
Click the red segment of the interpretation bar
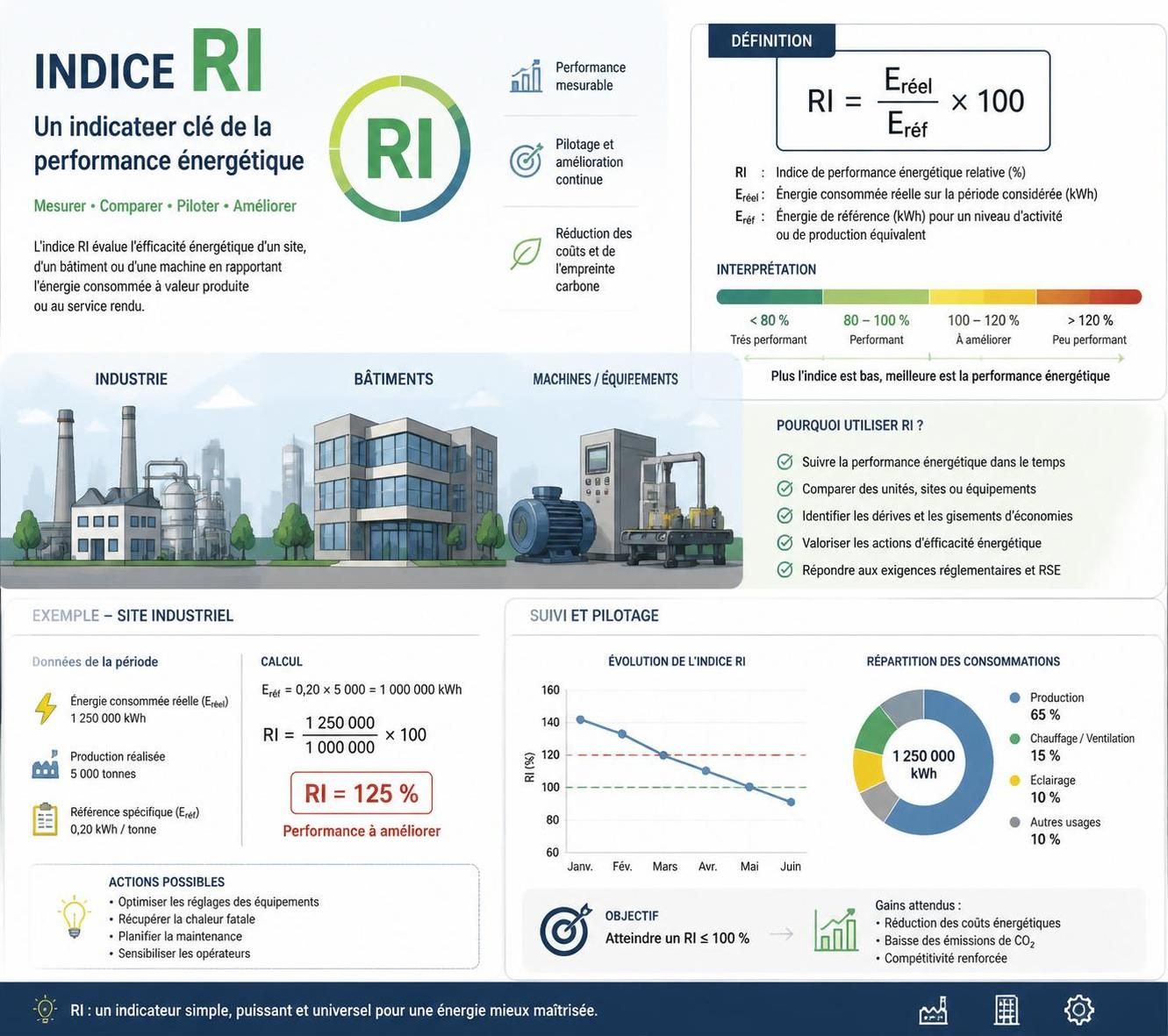[1089, 297]
